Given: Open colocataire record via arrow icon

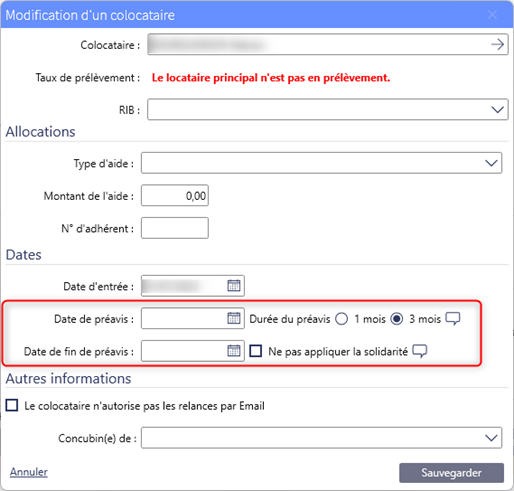Looking at the screenshot, I should tap(497, 44).
